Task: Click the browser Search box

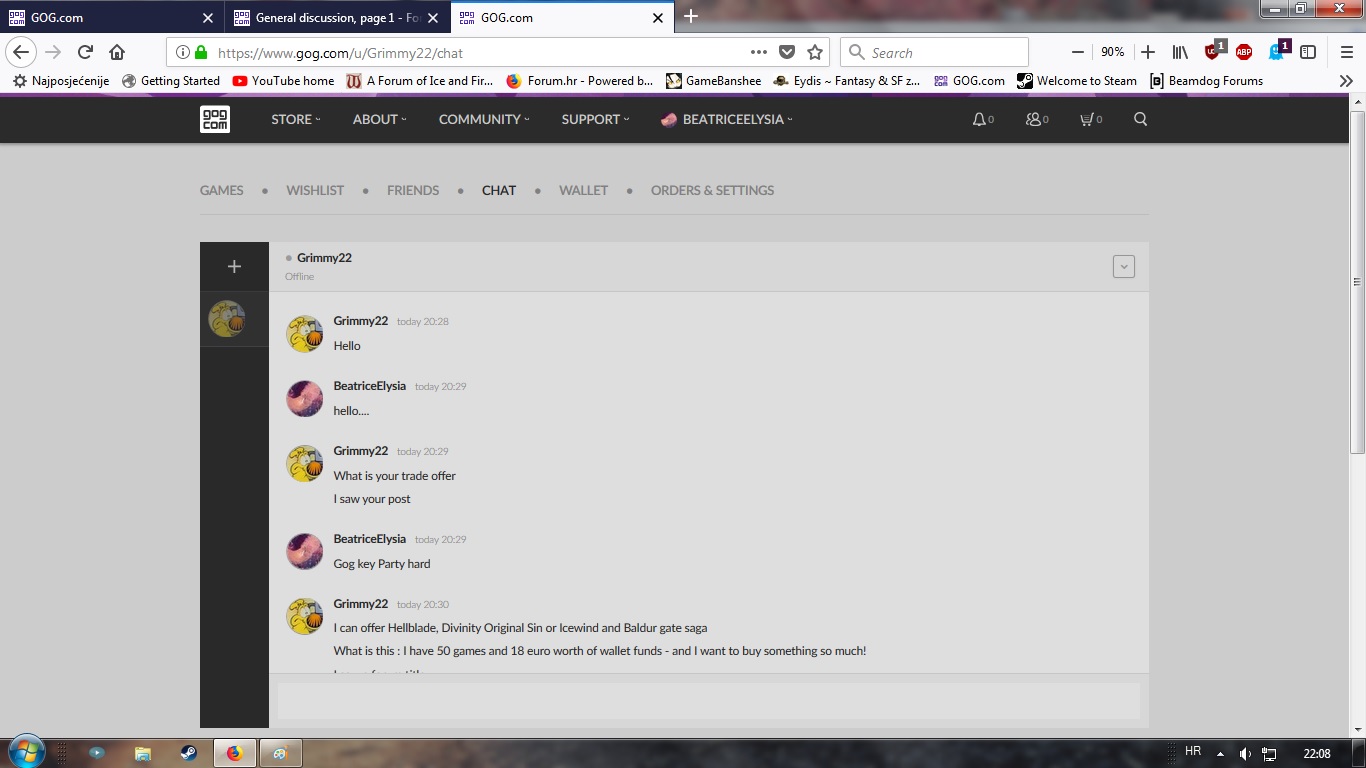Action: coord(934,52)
